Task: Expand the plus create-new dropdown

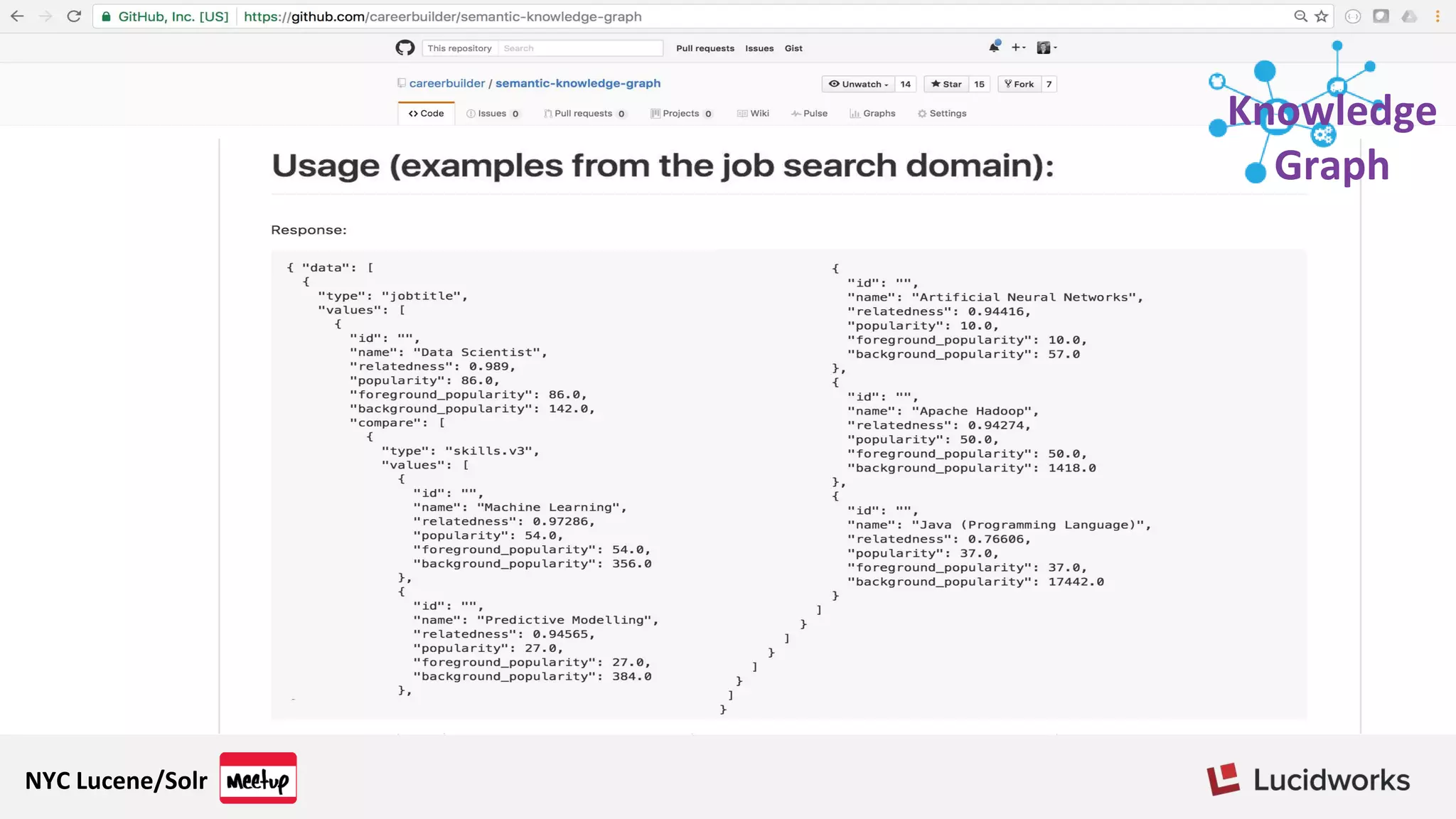Action: 1018,48
